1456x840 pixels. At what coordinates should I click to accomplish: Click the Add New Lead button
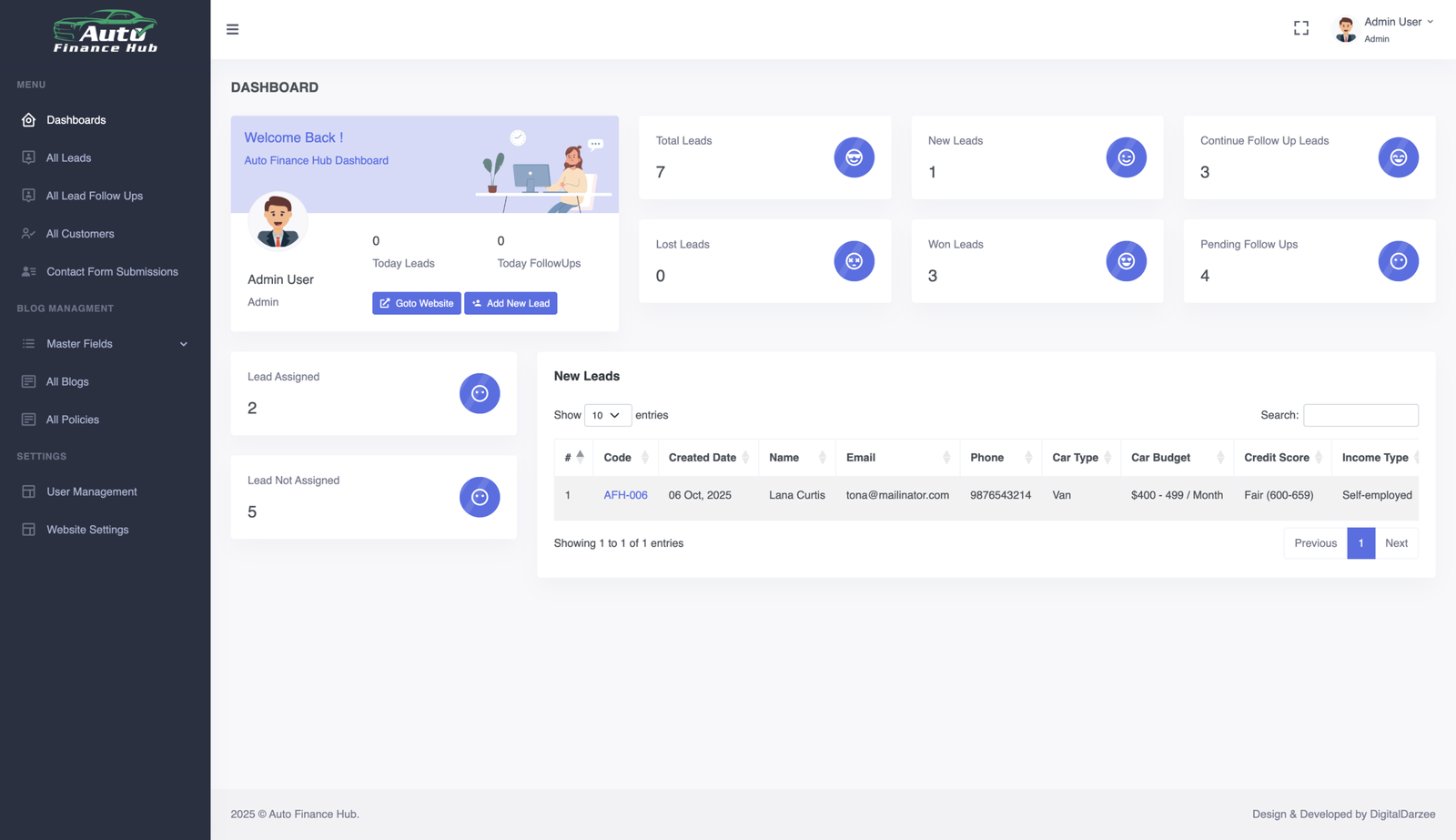tap(511, 303)
